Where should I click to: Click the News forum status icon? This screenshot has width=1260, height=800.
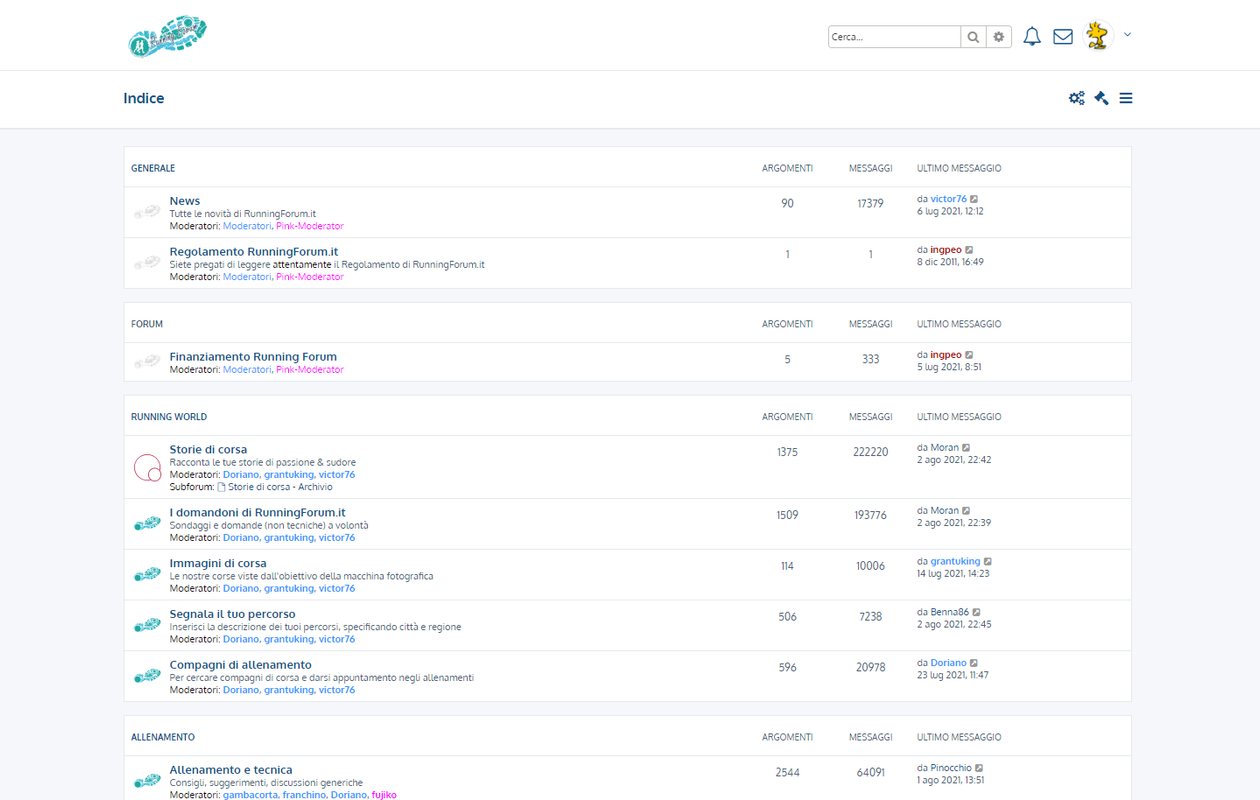147,212
